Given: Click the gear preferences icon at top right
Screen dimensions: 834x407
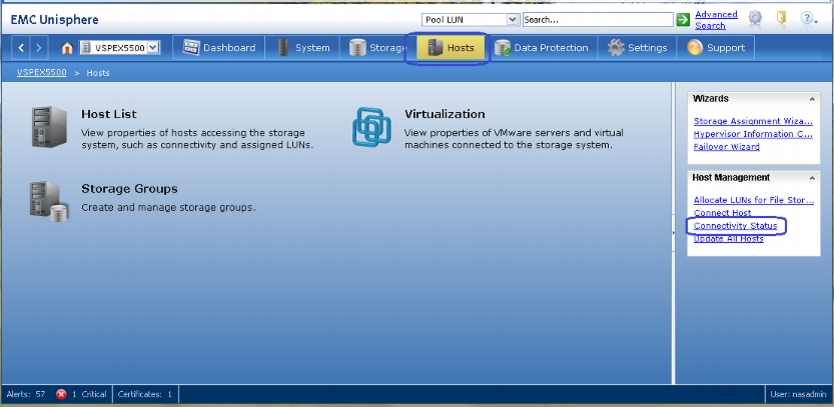Looking at the screenshot, I should (755, 19).
